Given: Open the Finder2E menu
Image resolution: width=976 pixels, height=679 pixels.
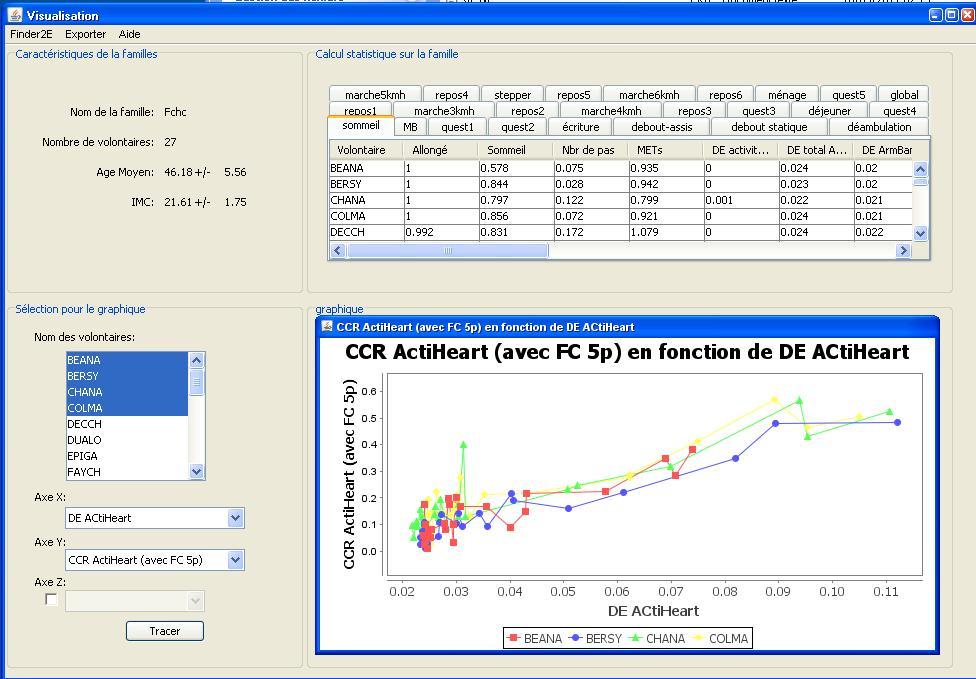Looking at the screenshot, I should (x=31, y=34).
